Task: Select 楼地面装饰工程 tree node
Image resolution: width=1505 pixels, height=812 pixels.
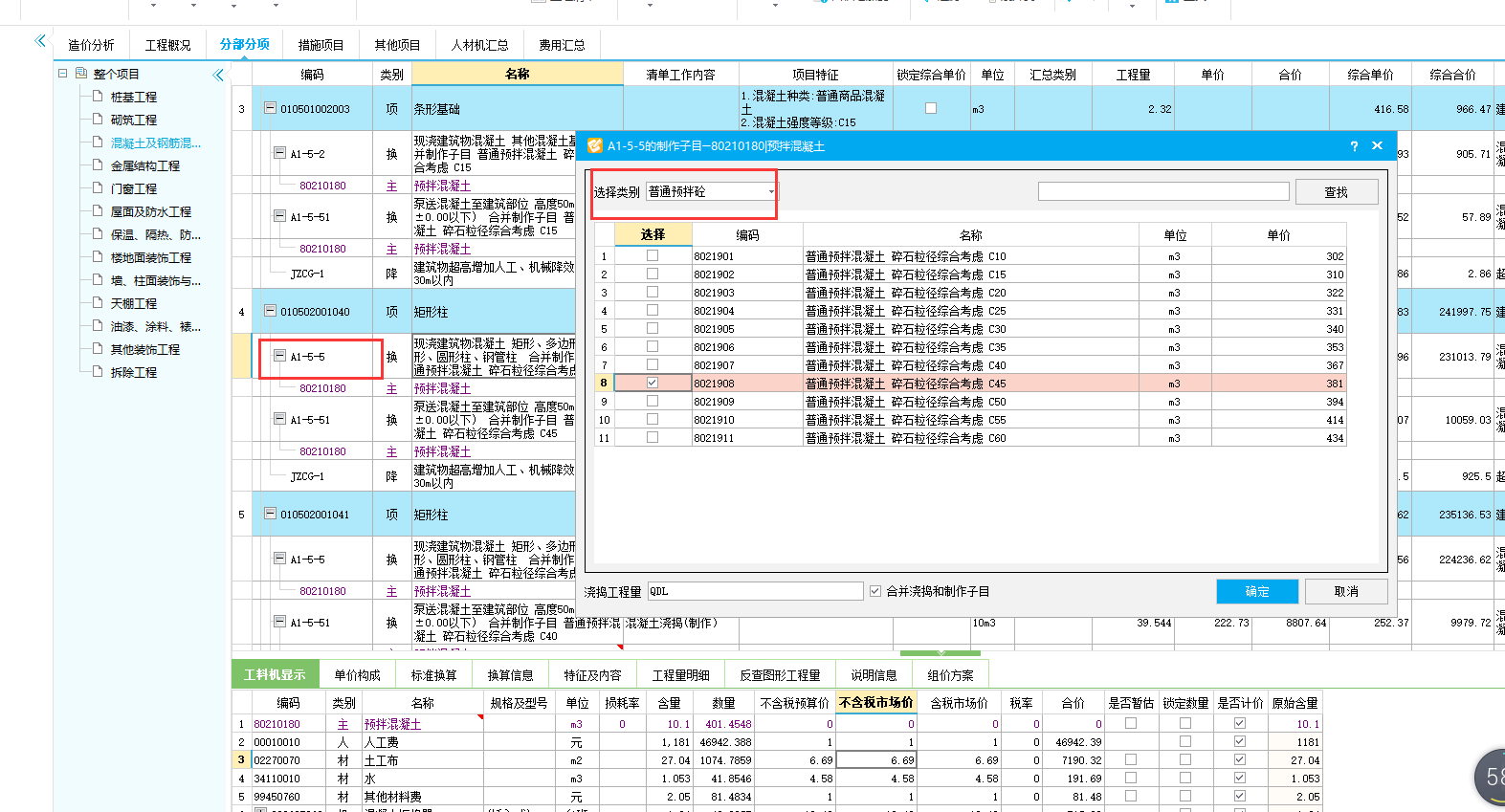Action: (150, 258)
